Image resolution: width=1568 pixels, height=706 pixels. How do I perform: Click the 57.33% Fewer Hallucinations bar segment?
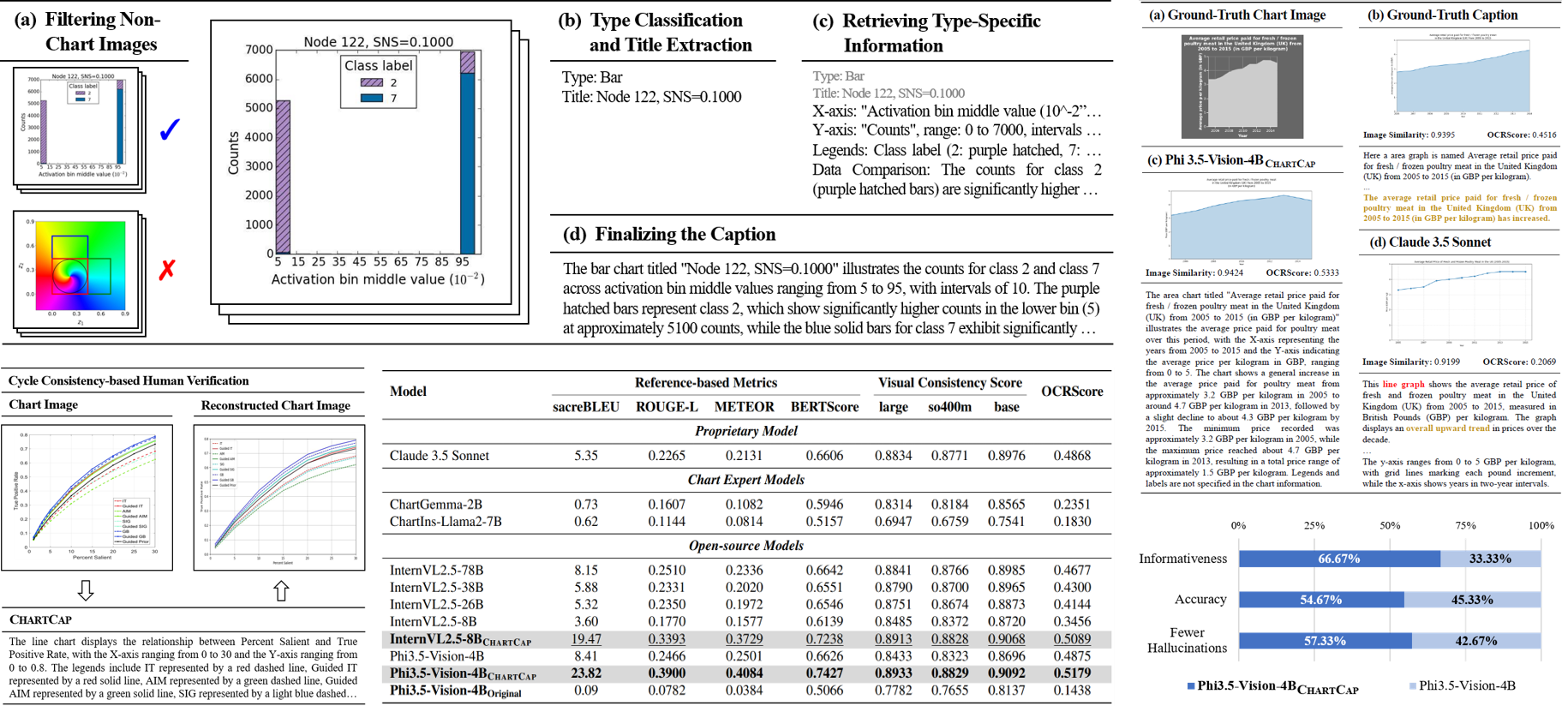(x=1326, y=641)
